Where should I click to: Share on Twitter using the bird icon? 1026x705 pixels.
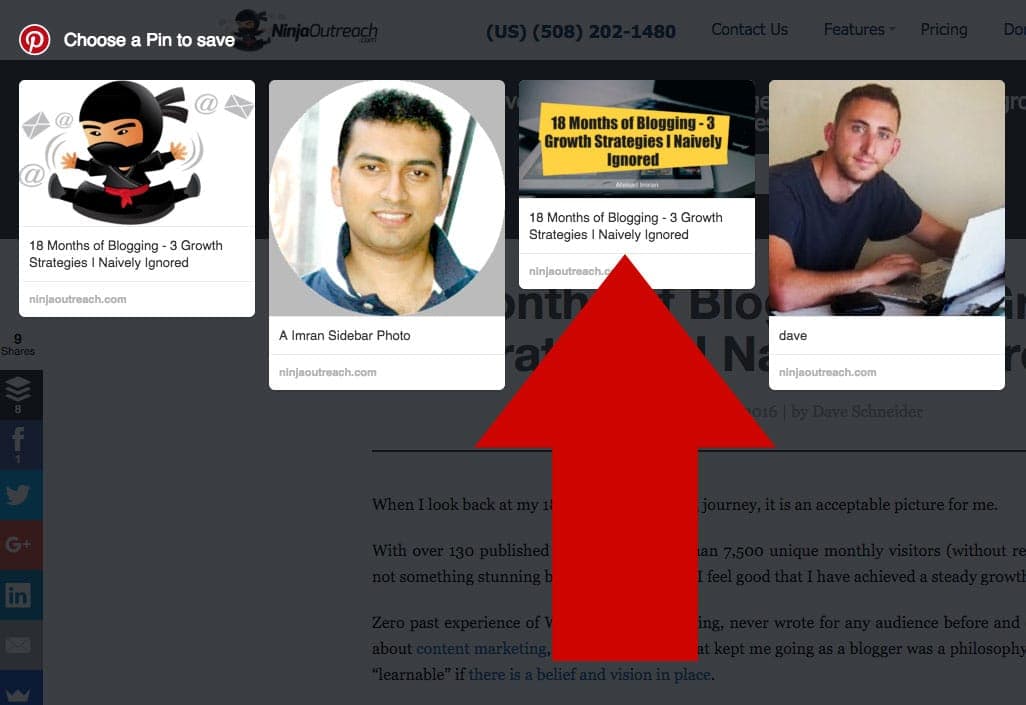tap(18, 494)
